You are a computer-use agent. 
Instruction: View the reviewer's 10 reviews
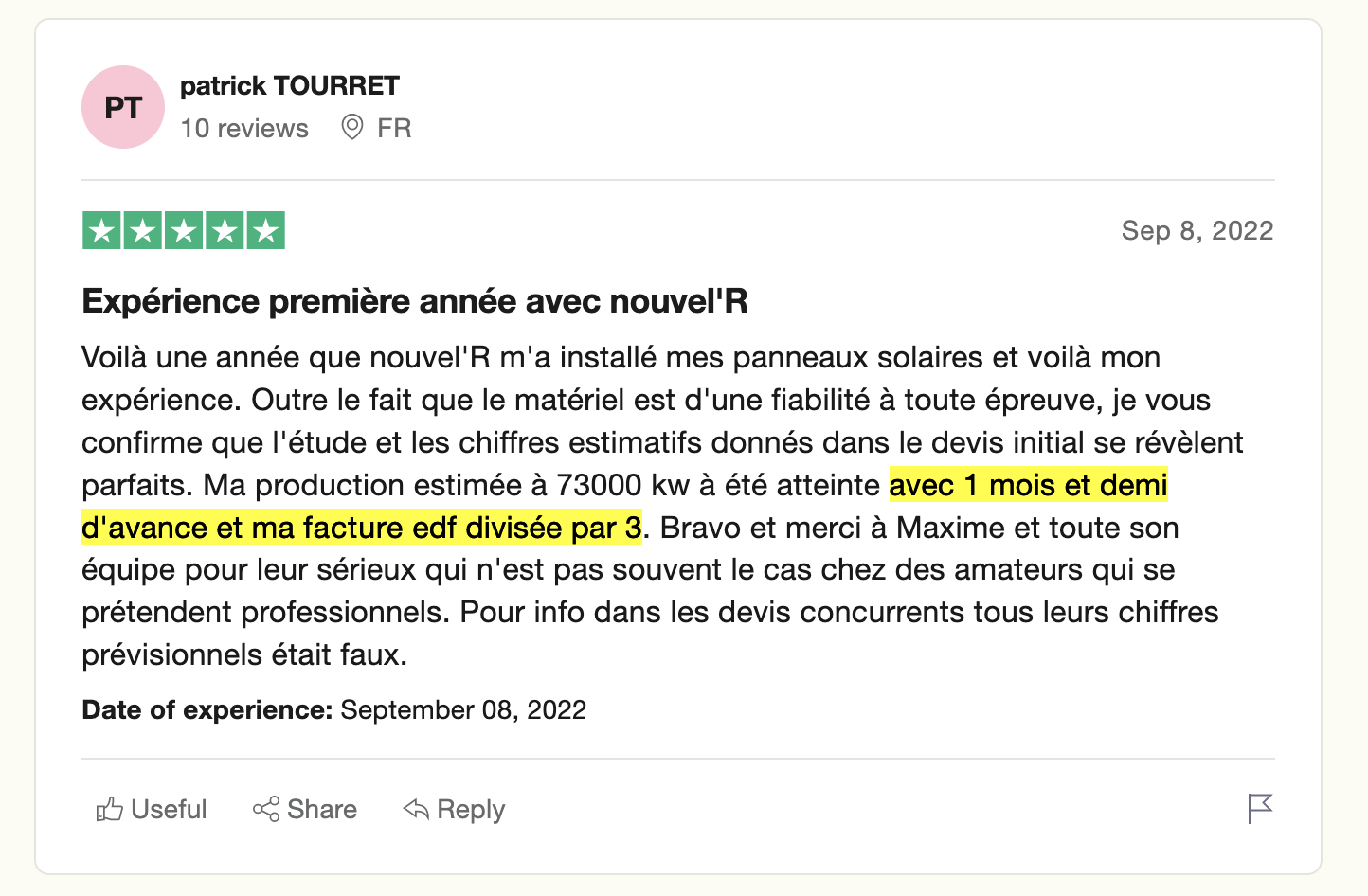coord(244,128)
